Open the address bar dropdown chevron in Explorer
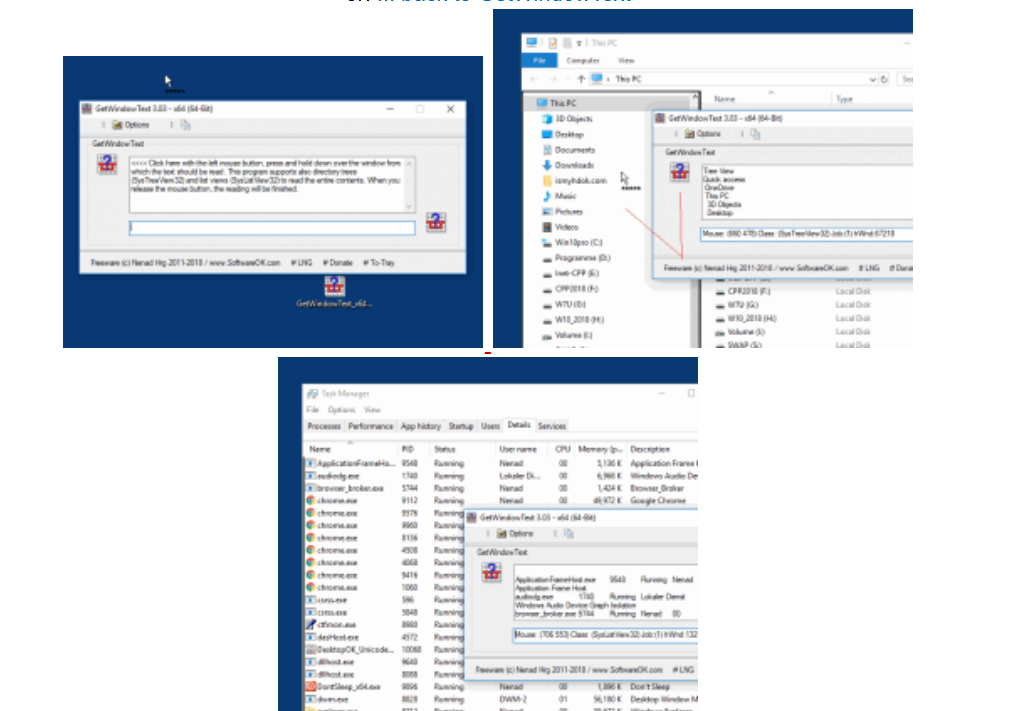Screen dimensions: 1035x711 pyautogui.click(x=872, y=78)
